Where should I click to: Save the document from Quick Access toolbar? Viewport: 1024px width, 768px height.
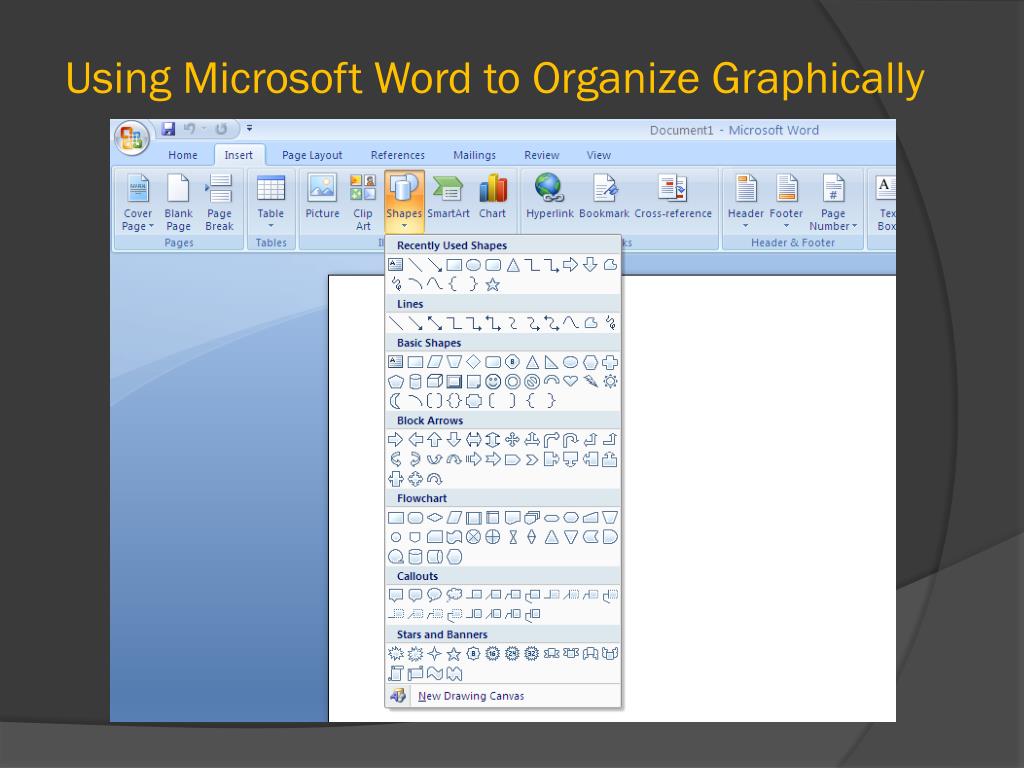coord(168,129)
